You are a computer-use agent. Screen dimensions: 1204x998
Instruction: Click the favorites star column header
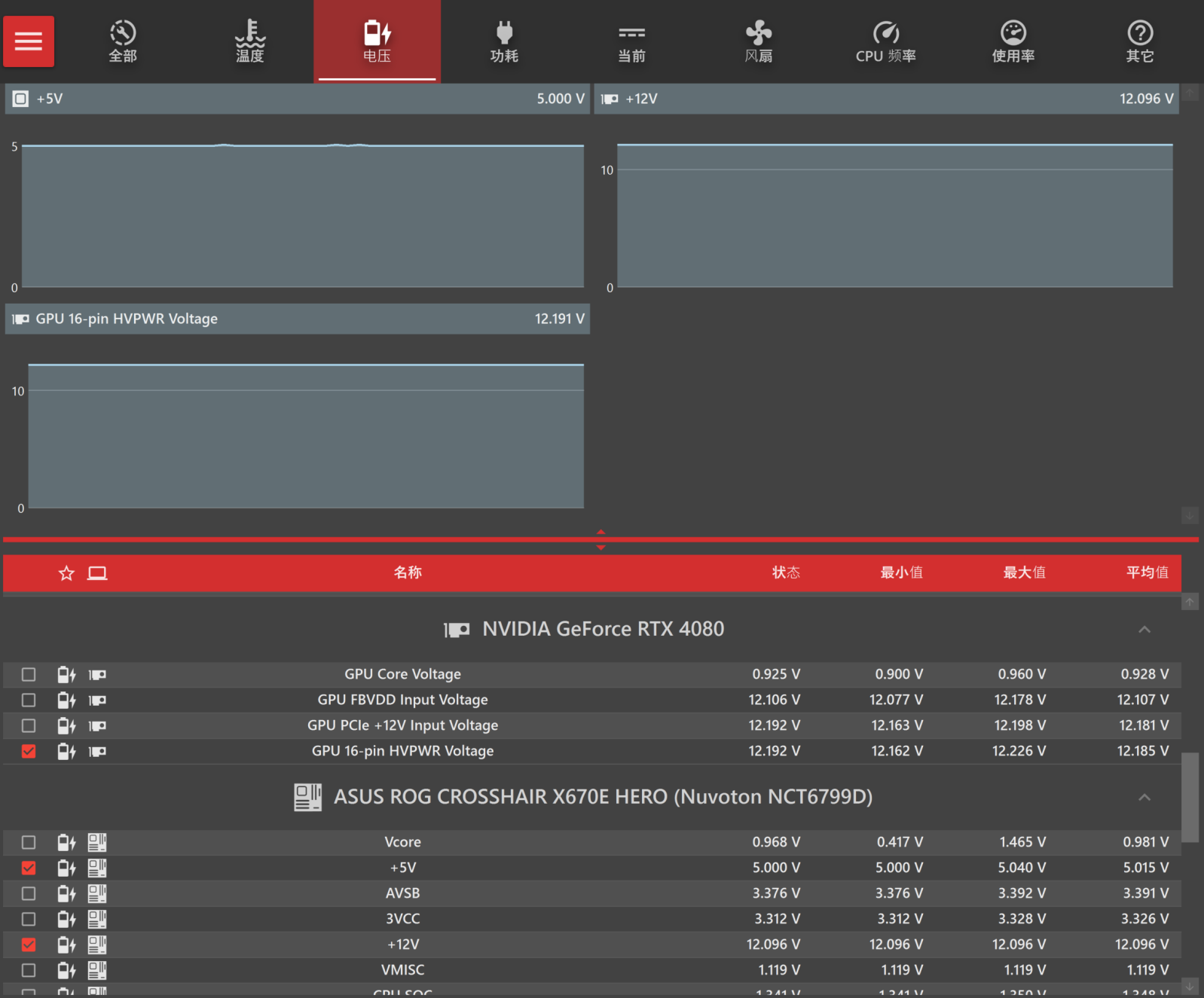pos(66,573)
